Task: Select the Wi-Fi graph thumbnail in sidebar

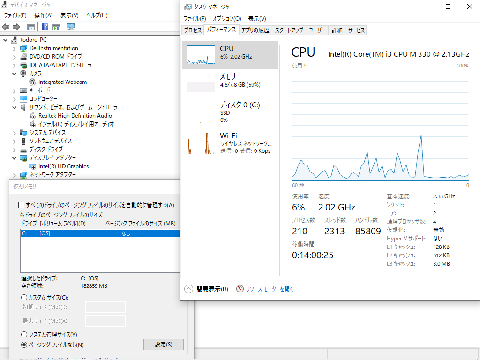Action: tap(201, 143)
